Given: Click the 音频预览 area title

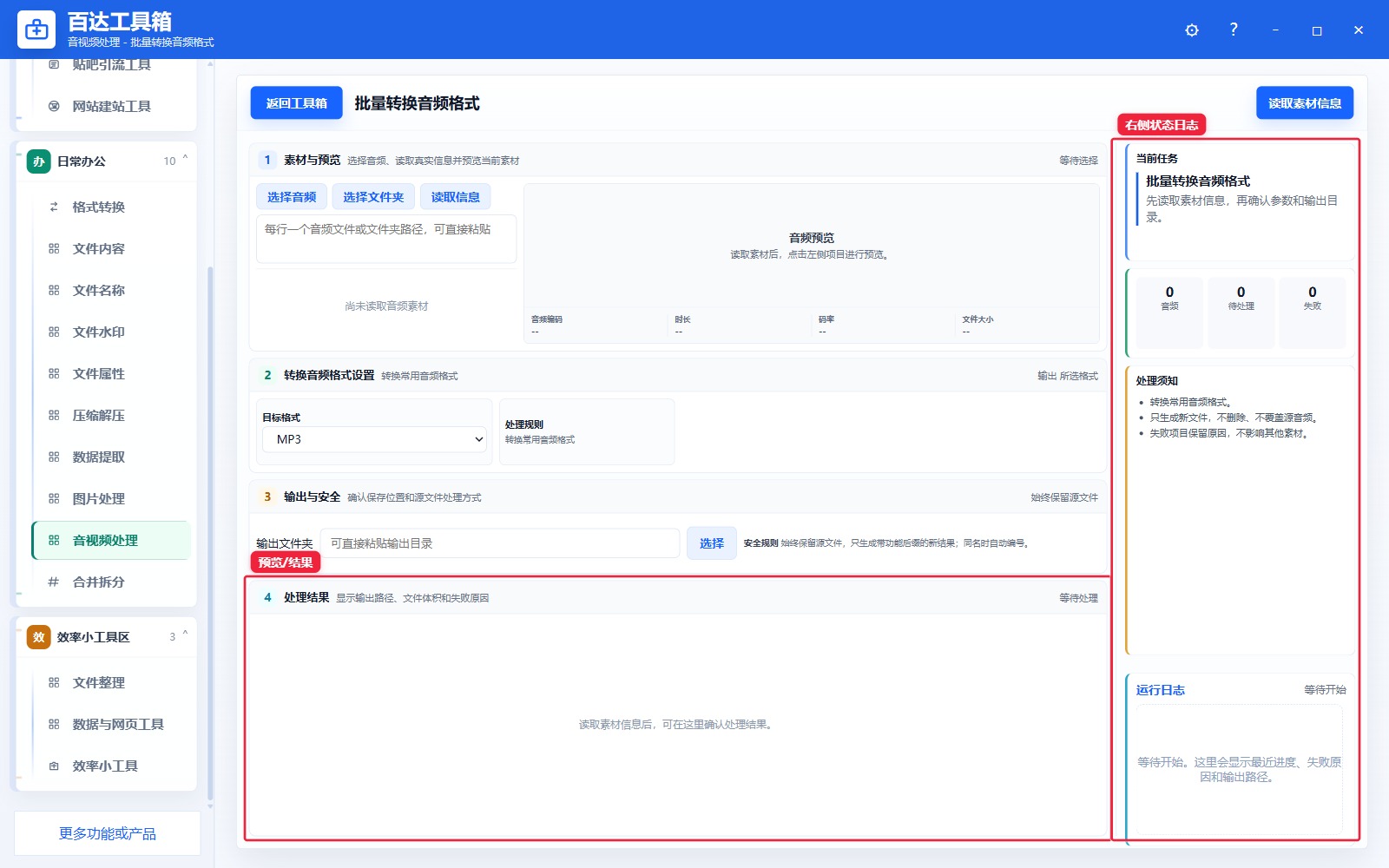Looking at the screenshot, I should pyautogui.click(x=812, y=238).
